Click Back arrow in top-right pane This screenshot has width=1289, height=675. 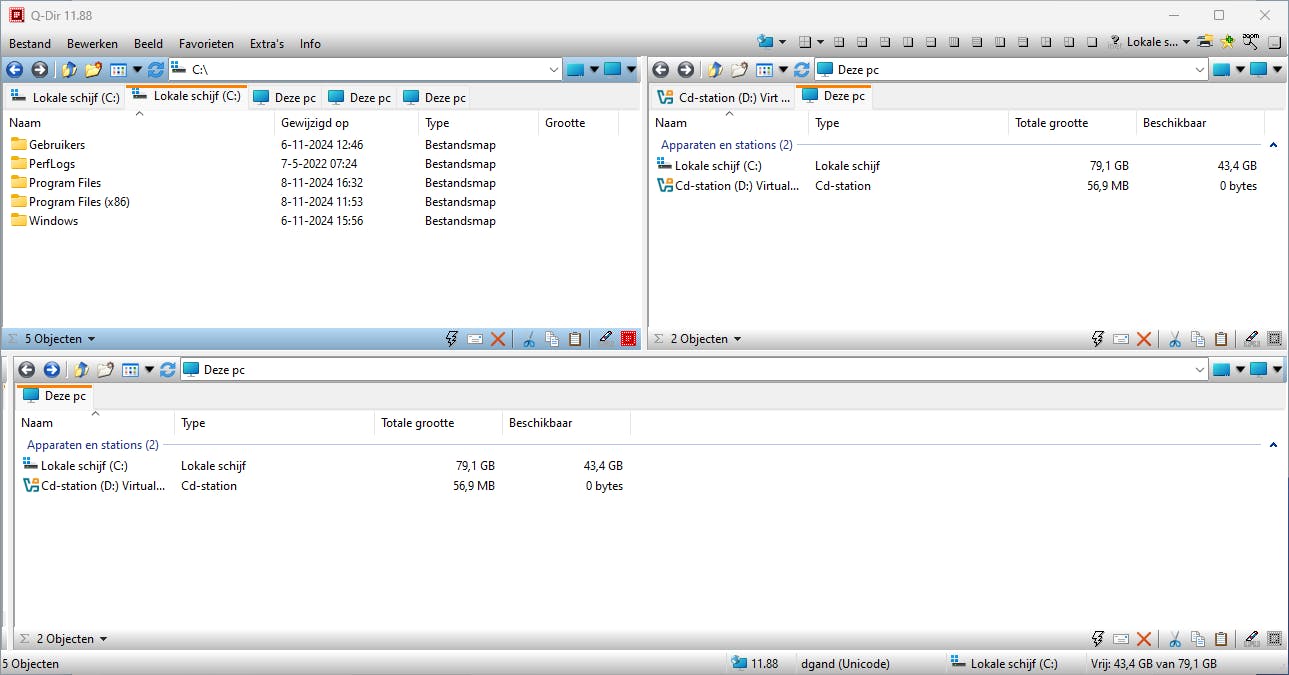(660, 69)
